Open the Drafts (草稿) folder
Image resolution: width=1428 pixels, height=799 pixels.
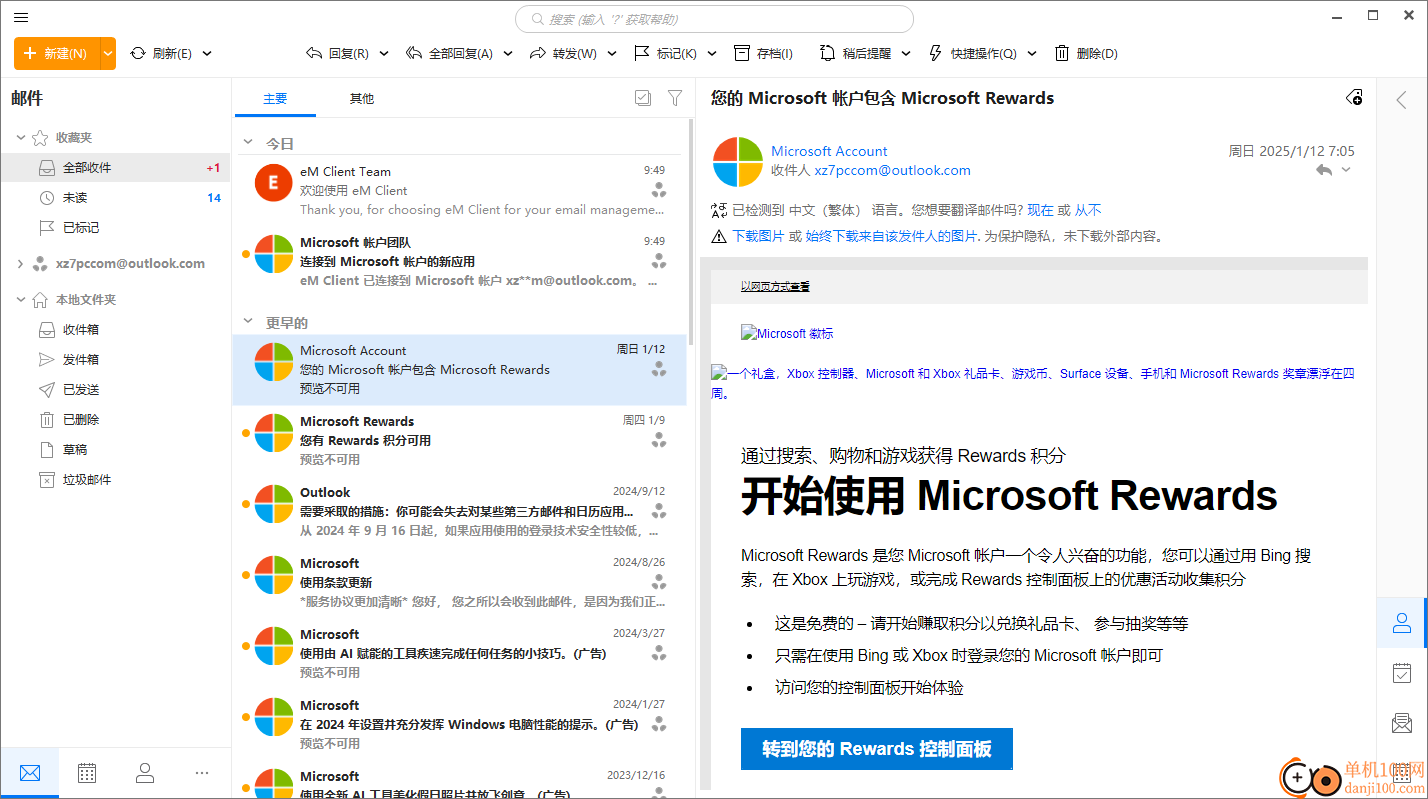[x=115, y=450]
